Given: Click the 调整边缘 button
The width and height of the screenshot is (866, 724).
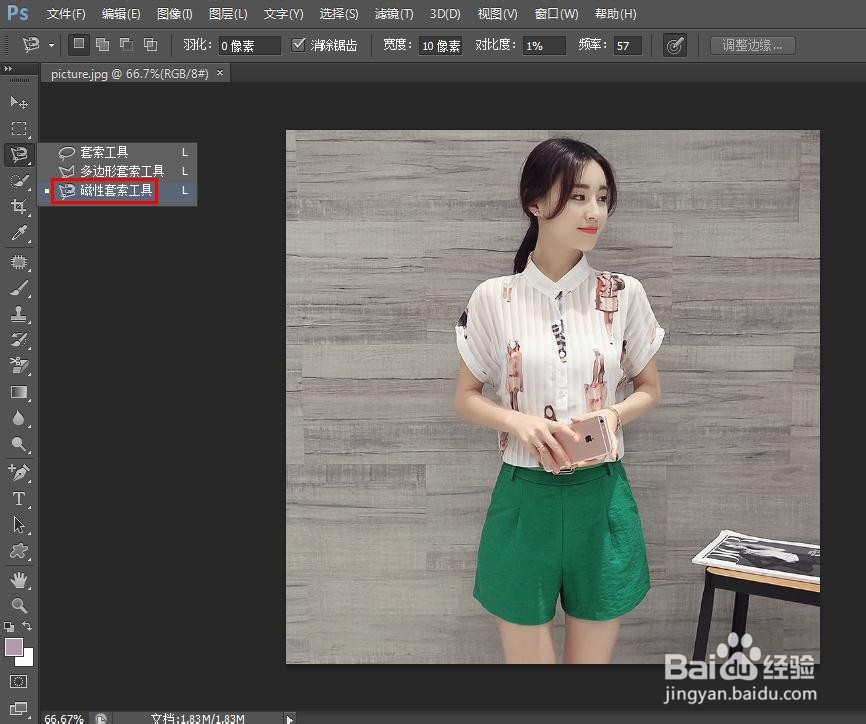Looking at the screenshot, I should click(752, 45).
